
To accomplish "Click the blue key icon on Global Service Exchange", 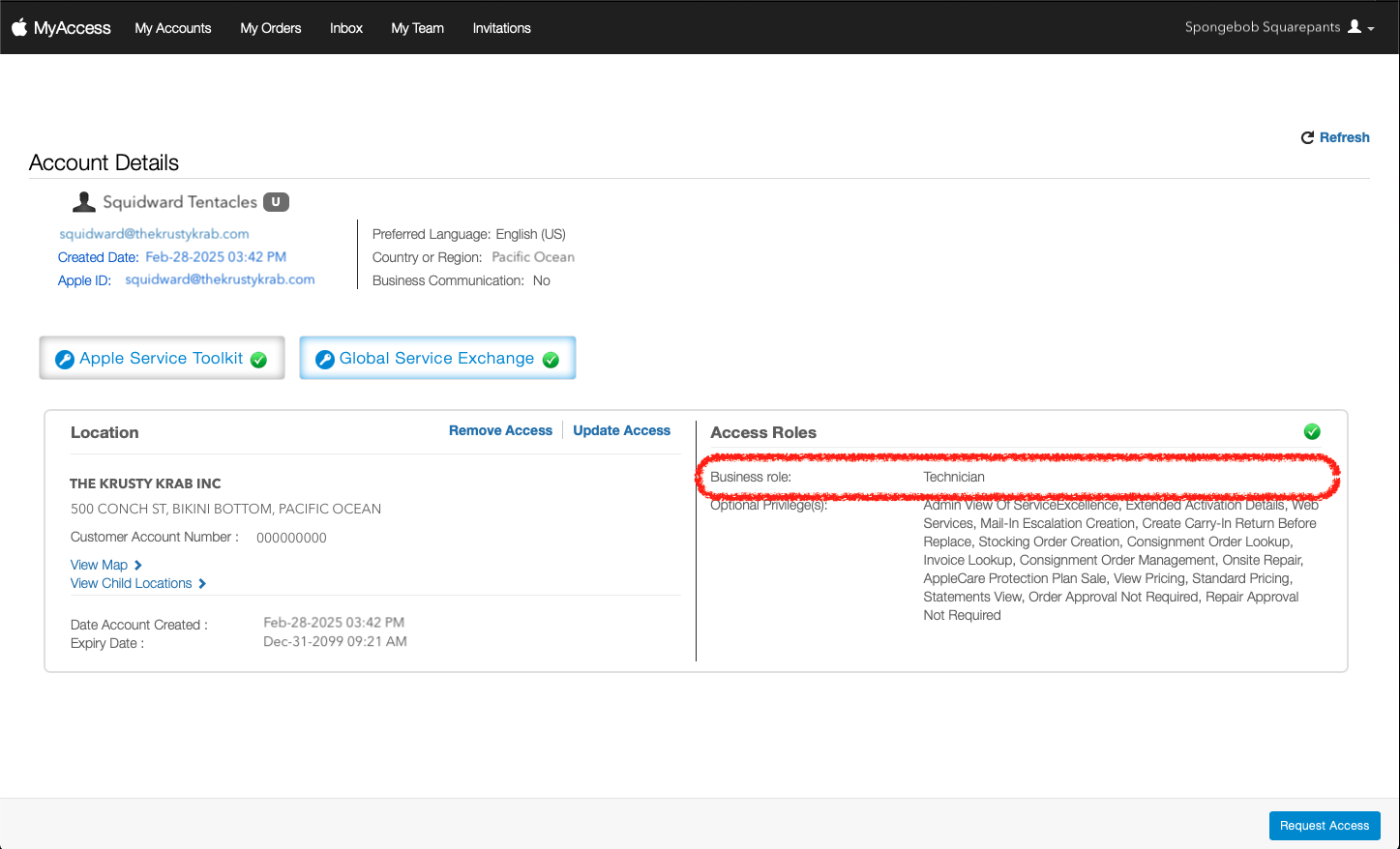I will [x=325, y=360].
